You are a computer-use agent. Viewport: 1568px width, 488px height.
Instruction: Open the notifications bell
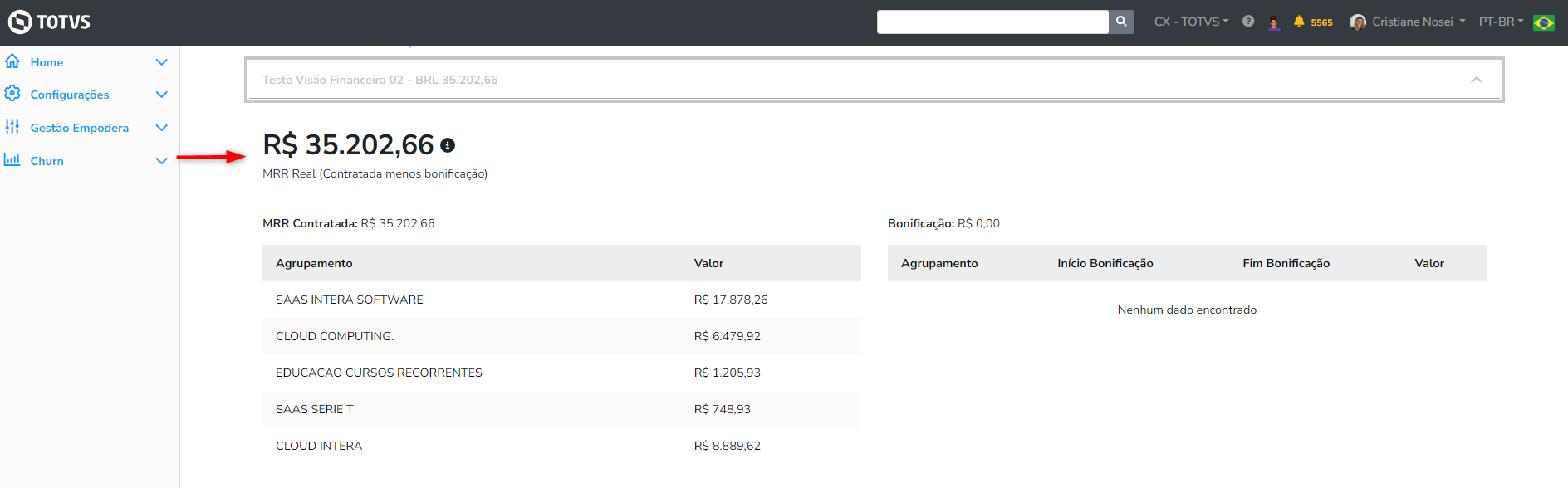coord(1299,22)
